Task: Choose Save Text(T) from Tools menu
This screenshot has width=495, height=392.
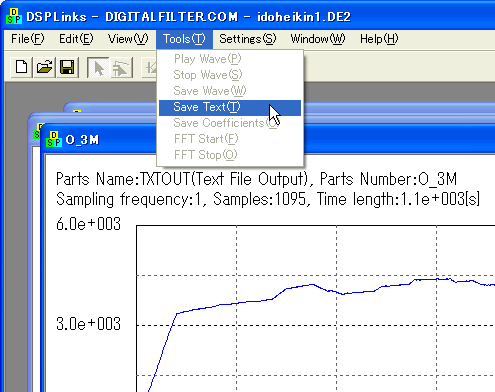Action: tap(230, 107)
